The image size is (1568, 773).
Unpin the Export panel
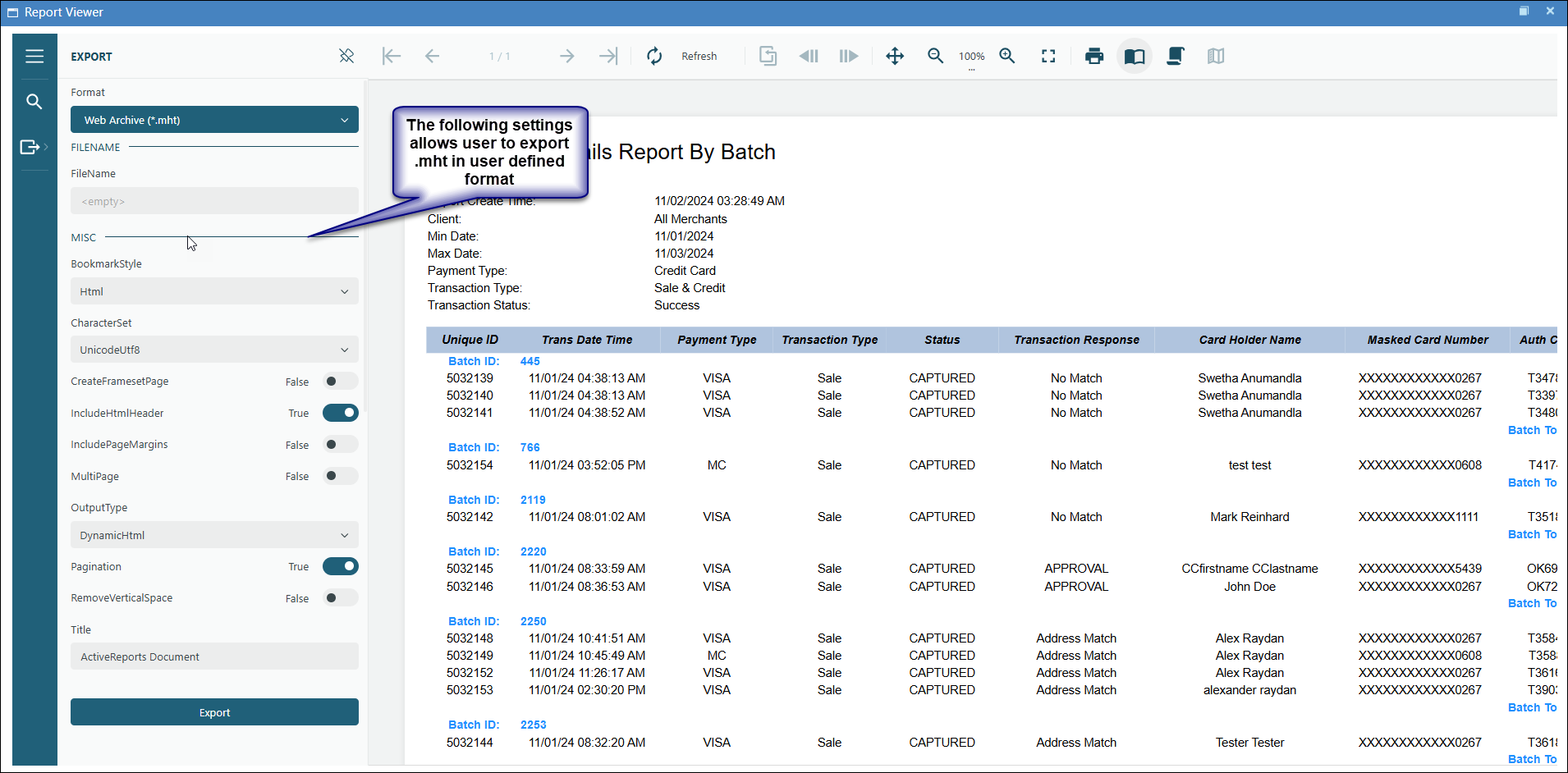click(x=346, y=56)
